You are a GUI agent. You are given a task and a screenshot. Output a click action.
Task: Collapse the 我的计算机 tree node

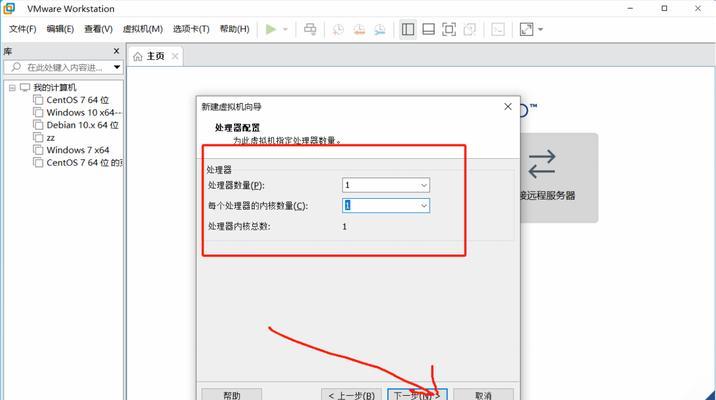pos(12,88)
